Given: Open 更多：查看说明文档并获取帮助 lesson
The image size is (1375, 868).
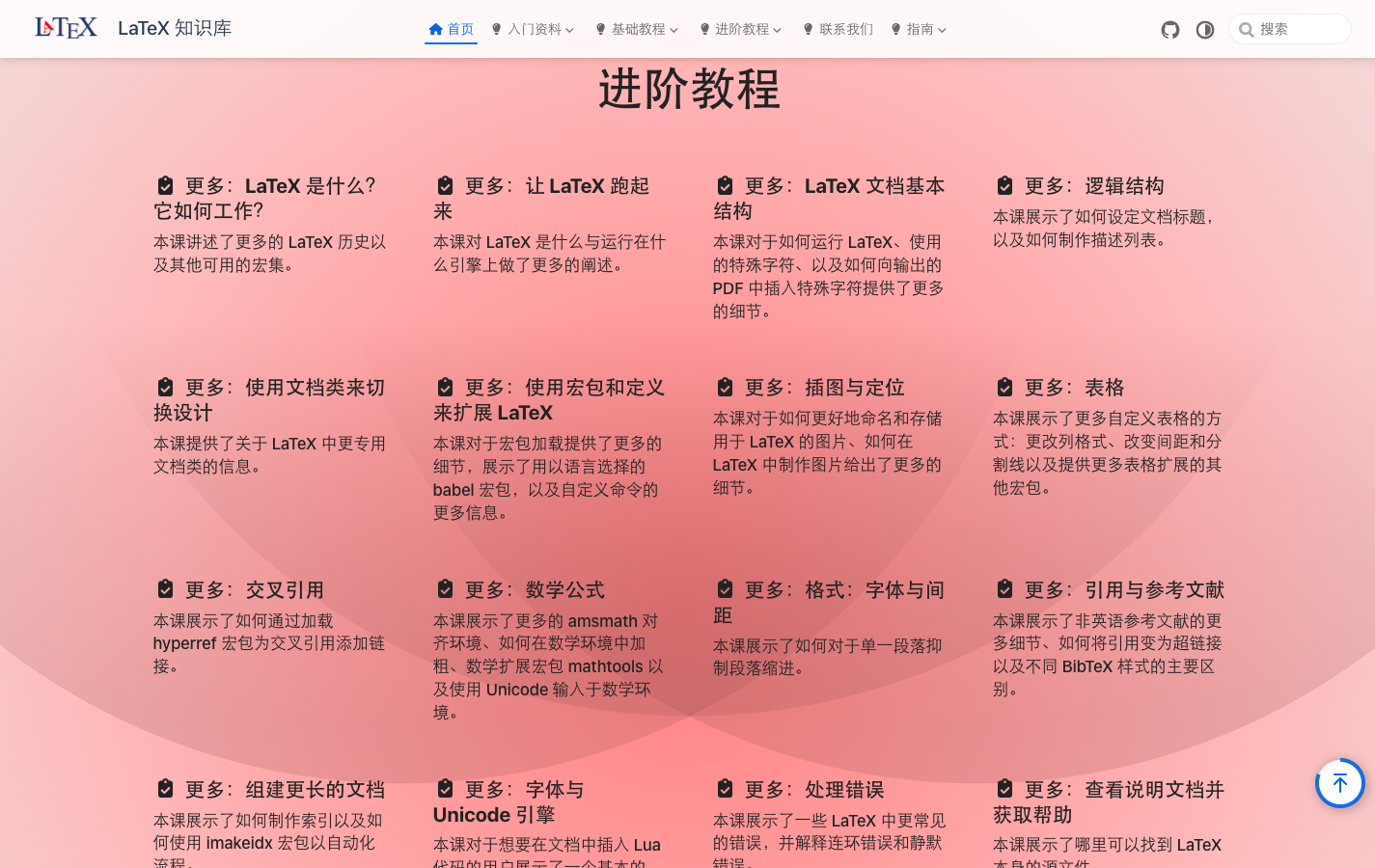Looking at the screenshot, I should [1109, 801].
